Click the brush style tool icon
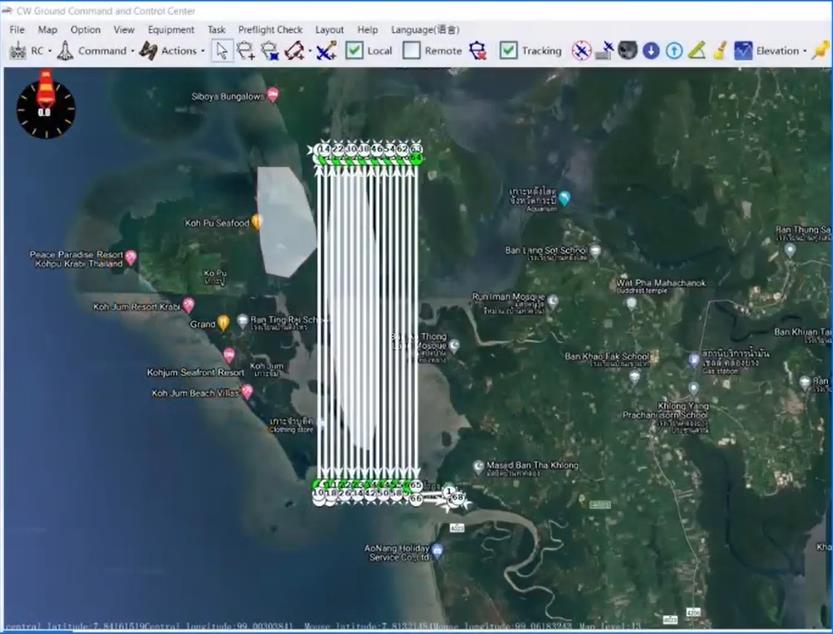Image resolution: width=833 pixels, height=634 pixels. (x=719, y=50)
